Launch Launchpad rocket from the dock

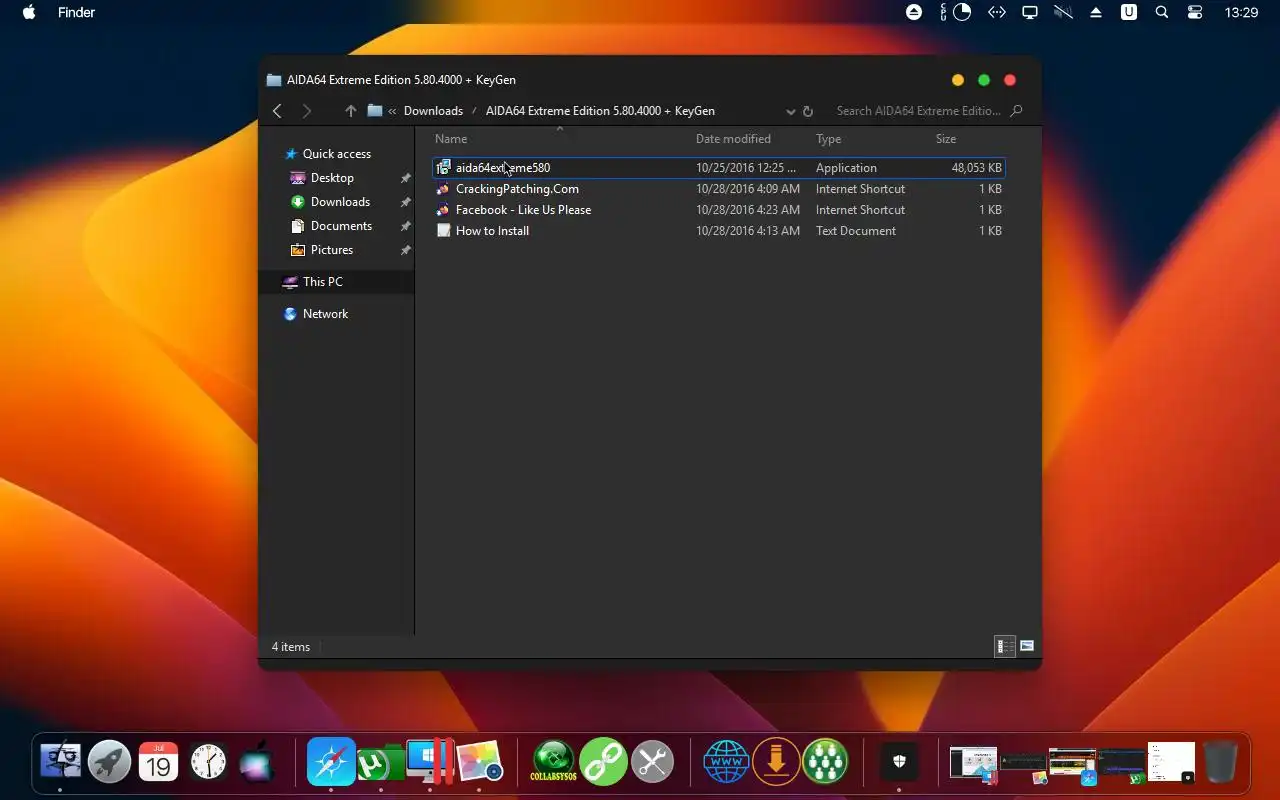(x=109, y=763)
